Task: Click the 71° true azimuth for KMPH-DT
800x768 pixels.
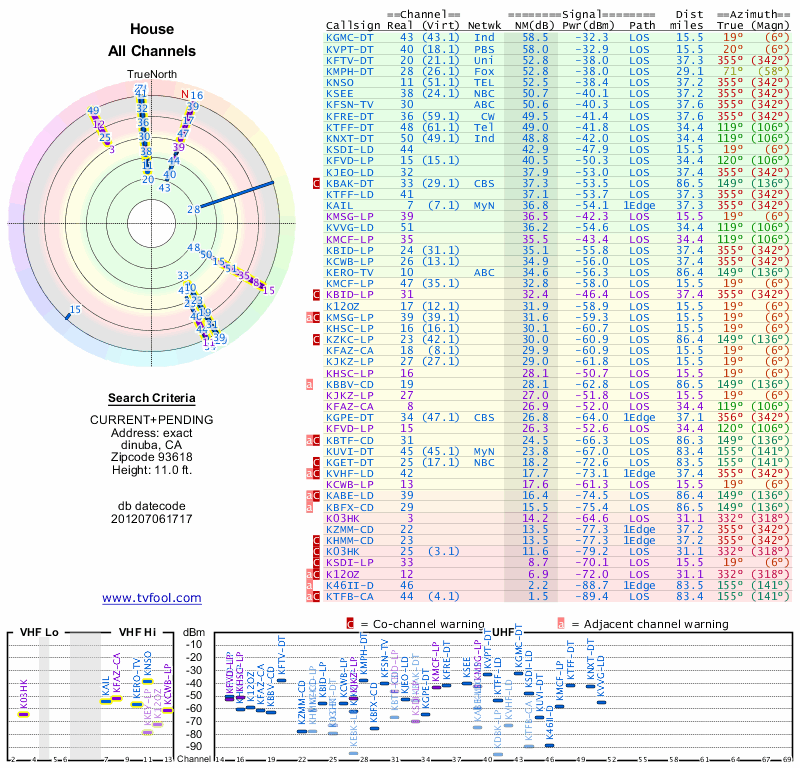Action: coord(733,71)
